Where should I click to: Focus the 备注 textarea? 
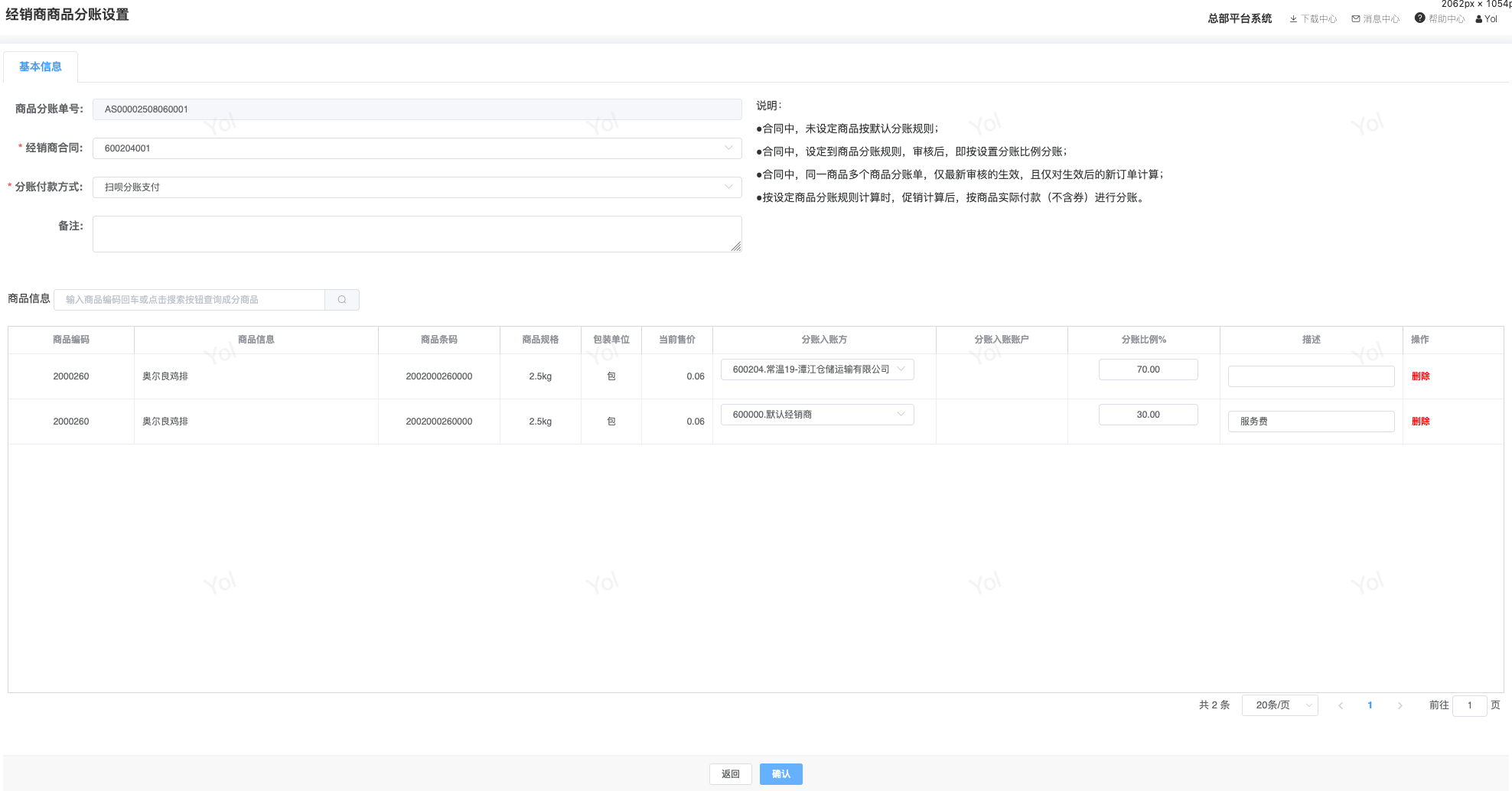pos(417,234)
